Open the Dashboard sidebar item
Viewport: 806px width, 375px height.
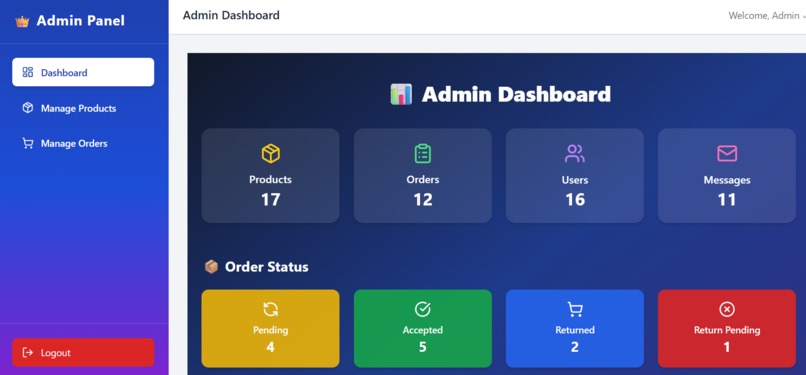83,72
